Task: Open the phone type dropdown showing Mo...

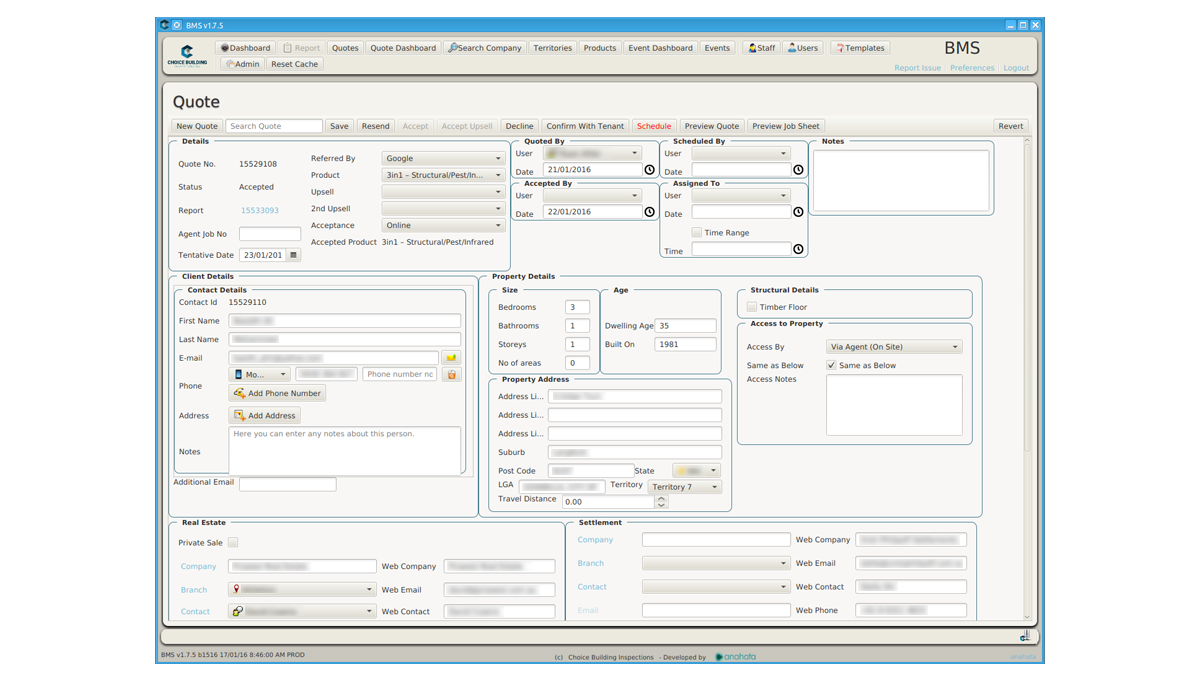Action: point(260,374)
